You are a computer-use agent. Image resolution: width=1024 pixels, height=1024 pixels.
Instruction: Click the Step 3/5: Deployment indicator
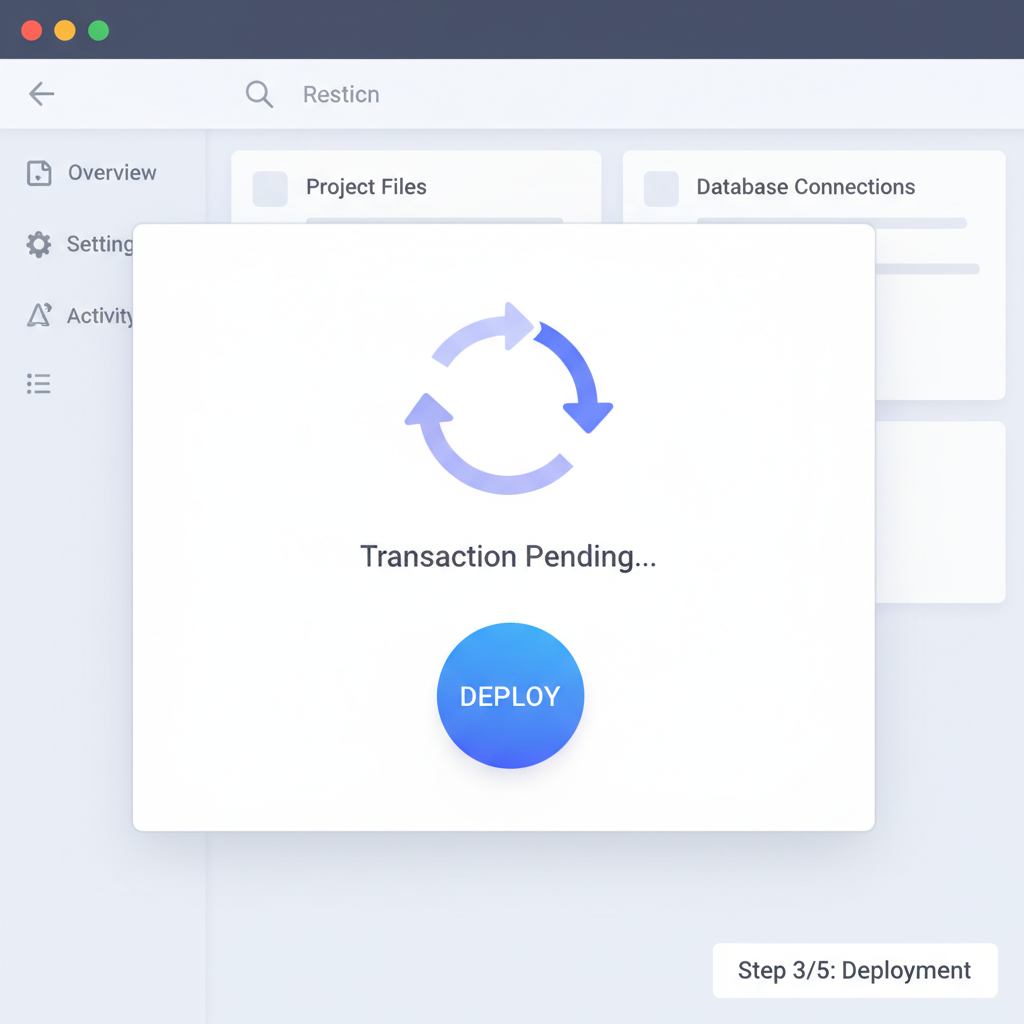[854, 970]
